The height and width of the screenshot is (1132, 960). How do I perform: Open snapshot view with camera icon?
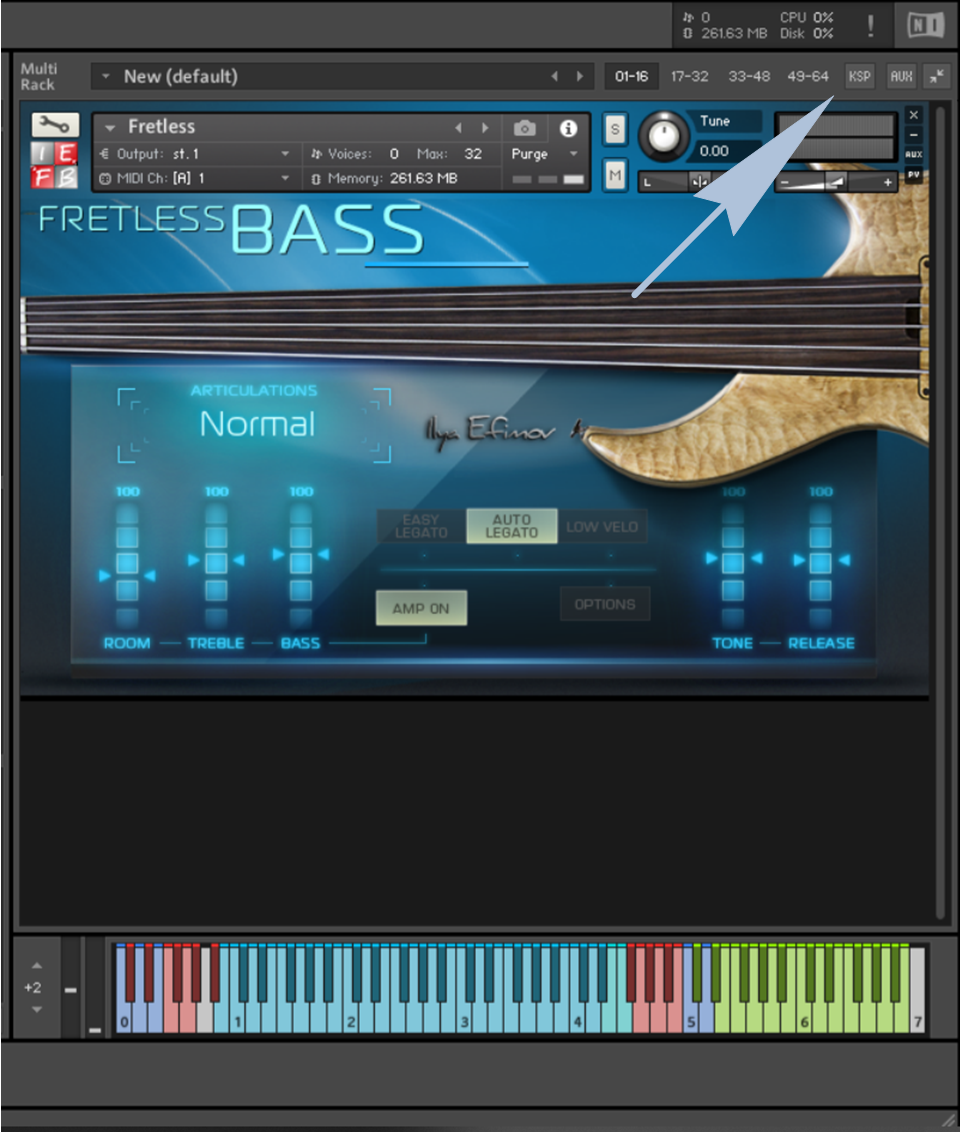click(525, 129)
